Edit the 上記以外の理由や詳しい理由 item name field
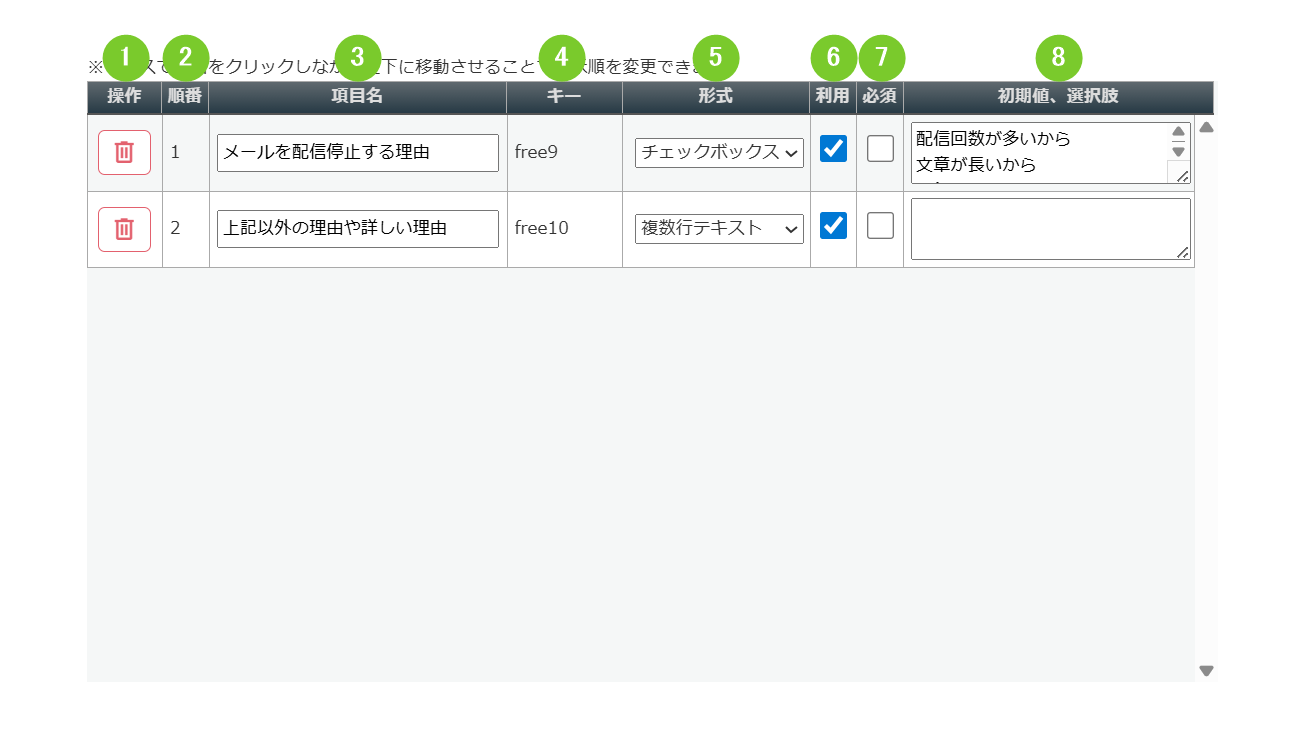Viewport: 1300px width, 750px height. [358, 229]
